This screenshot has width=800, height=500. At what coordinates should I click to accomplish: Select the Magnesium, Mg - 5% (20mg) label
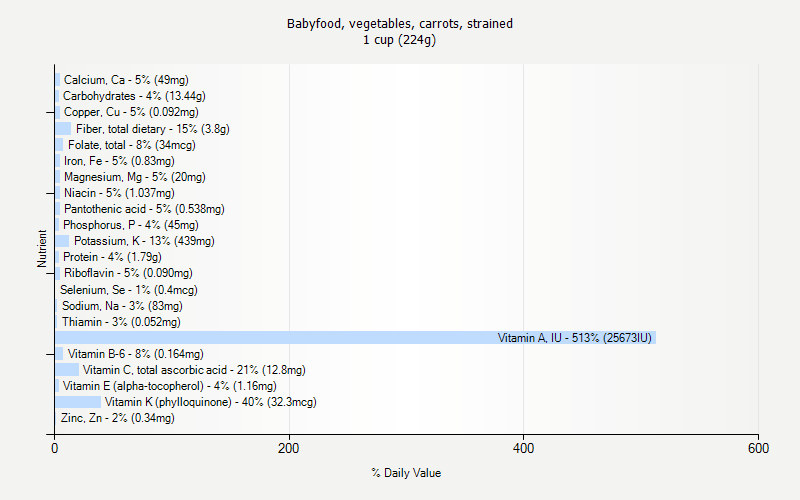(135, 177)
